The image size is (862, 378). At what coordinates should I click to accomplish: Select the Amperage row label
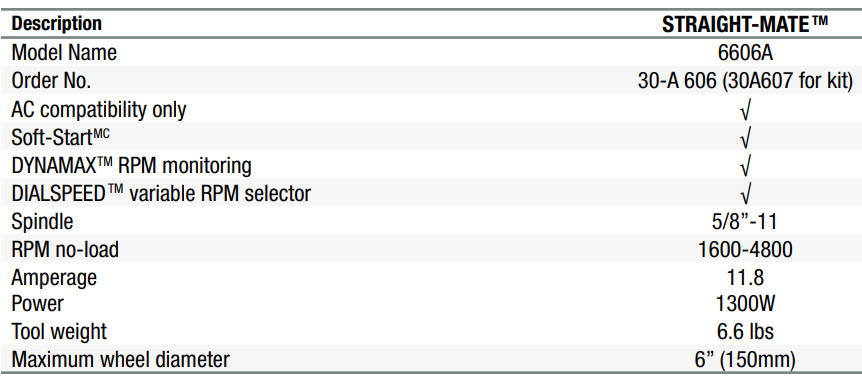(x=54, y=277)
